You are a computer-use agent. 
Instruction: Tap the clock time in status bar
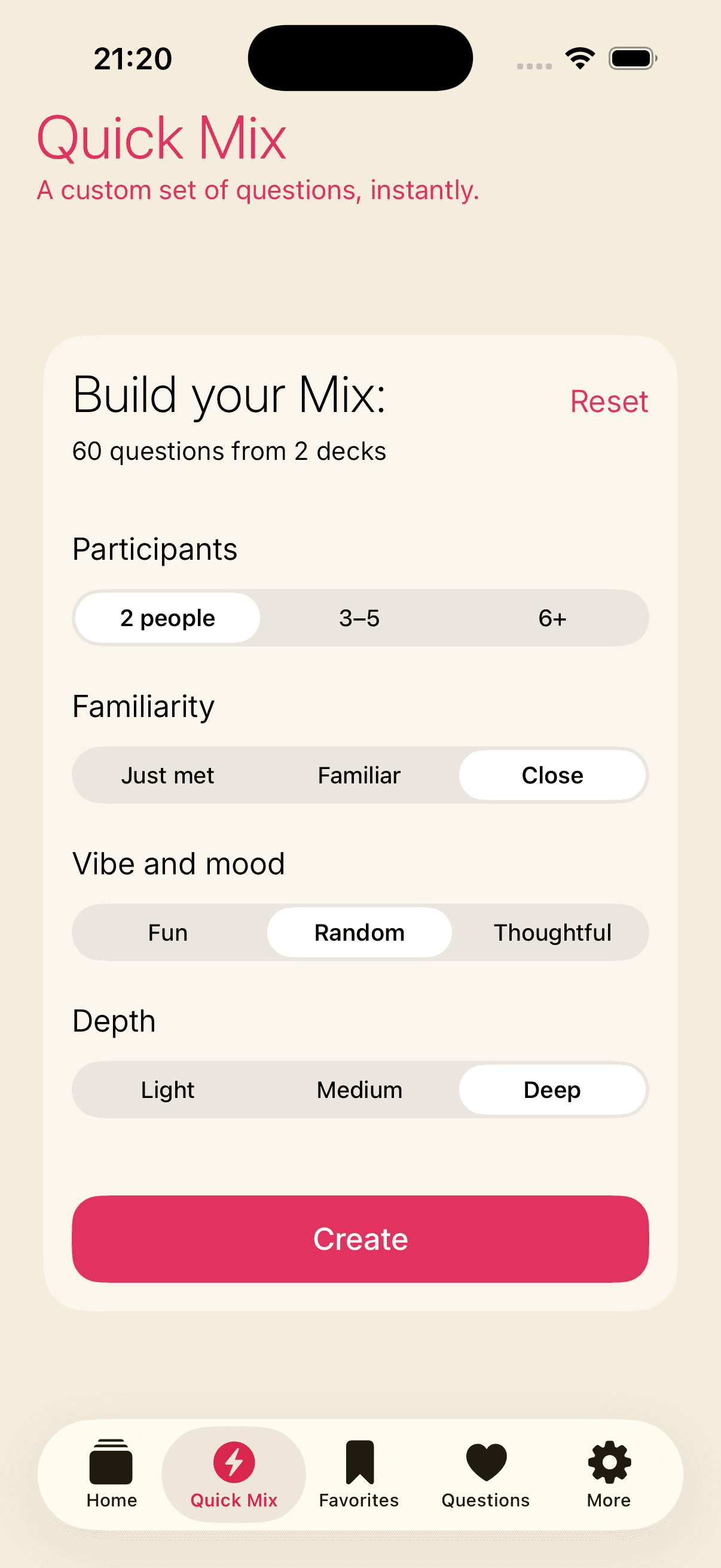point(133,59)
